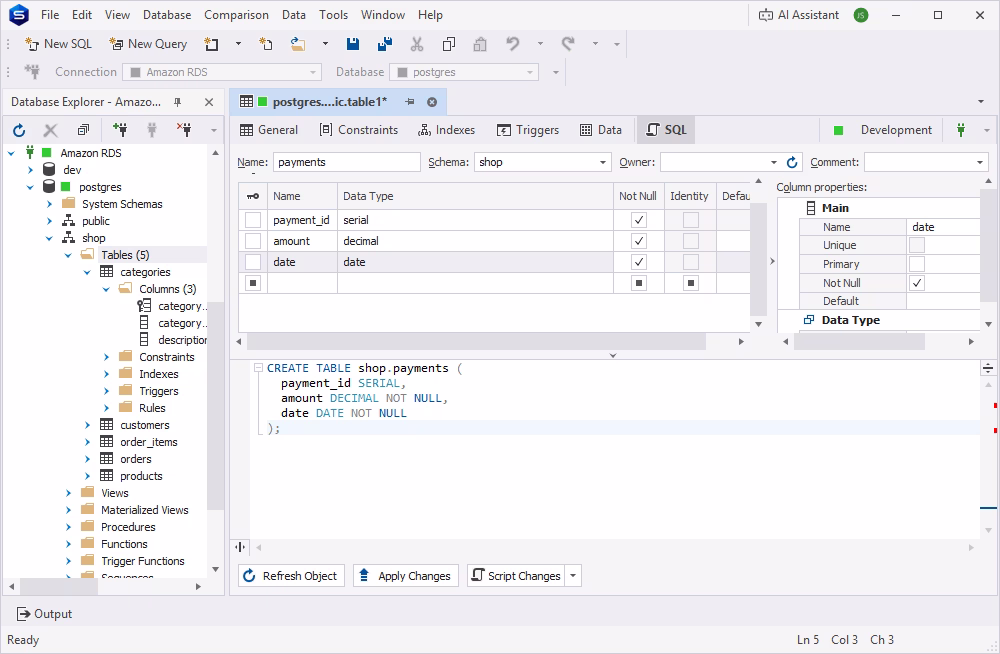Toggle Not Null checkbox in Column properties
The height and width of the screenshot is (654, 1000).
point(917,283)
